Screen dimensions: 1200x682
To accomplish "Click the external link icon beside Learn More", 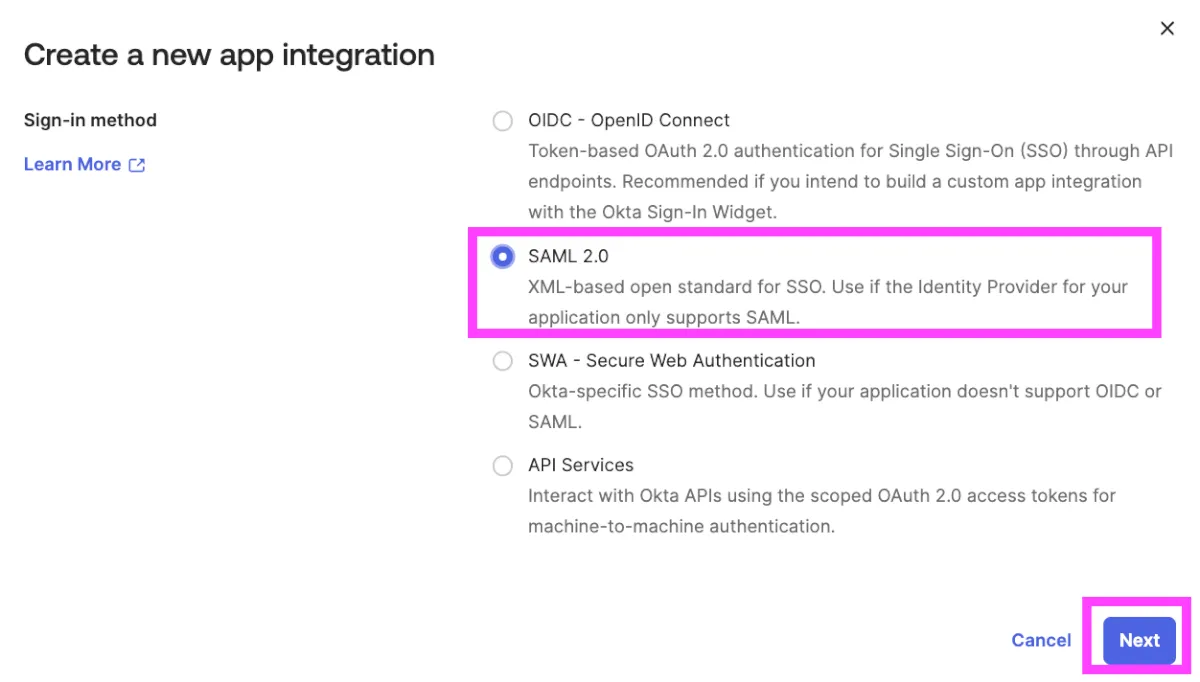I will pos(137,165).
